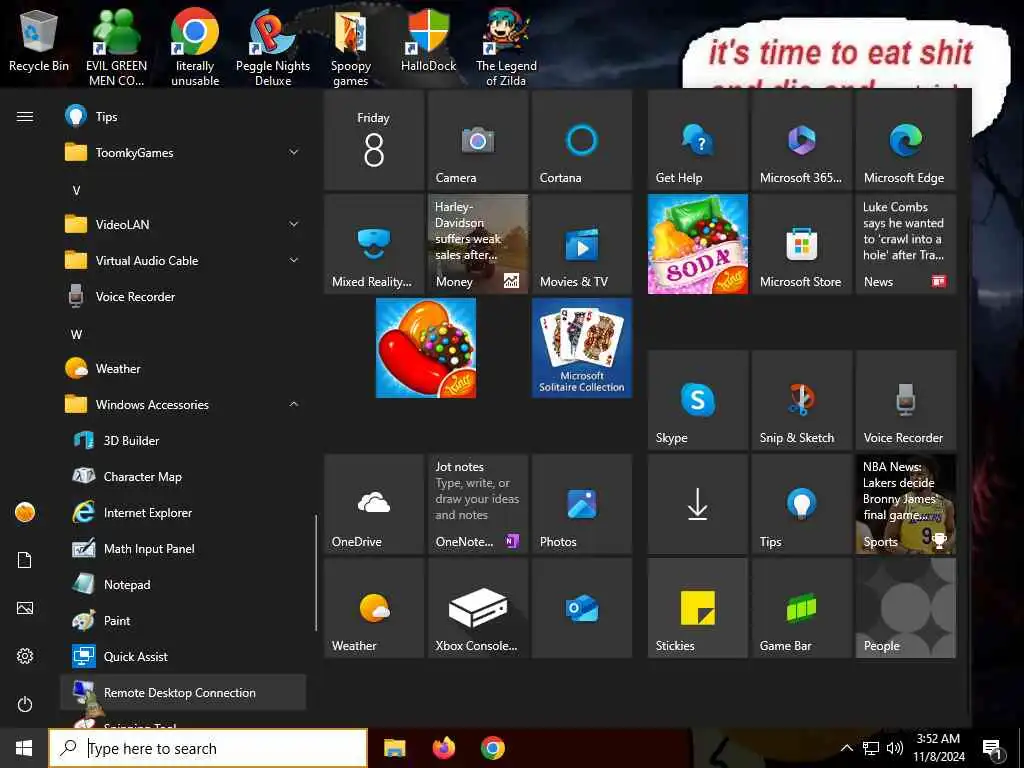Viewport: 1024px width, 768px height.
Task: Open Pictures from Start sidebar
Action: click(x=25, y=608)
